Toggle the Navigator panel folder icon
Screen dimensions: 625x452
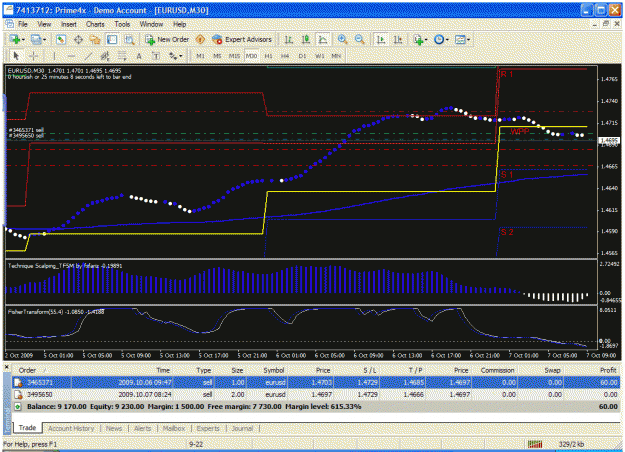(x=95, y=39)
